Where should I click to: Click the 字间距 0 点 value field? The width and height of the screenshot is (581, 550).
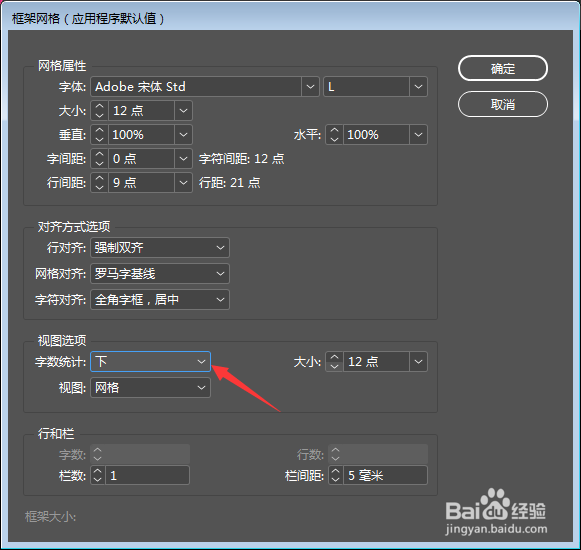pyautogui.click(x=141, y=159)
